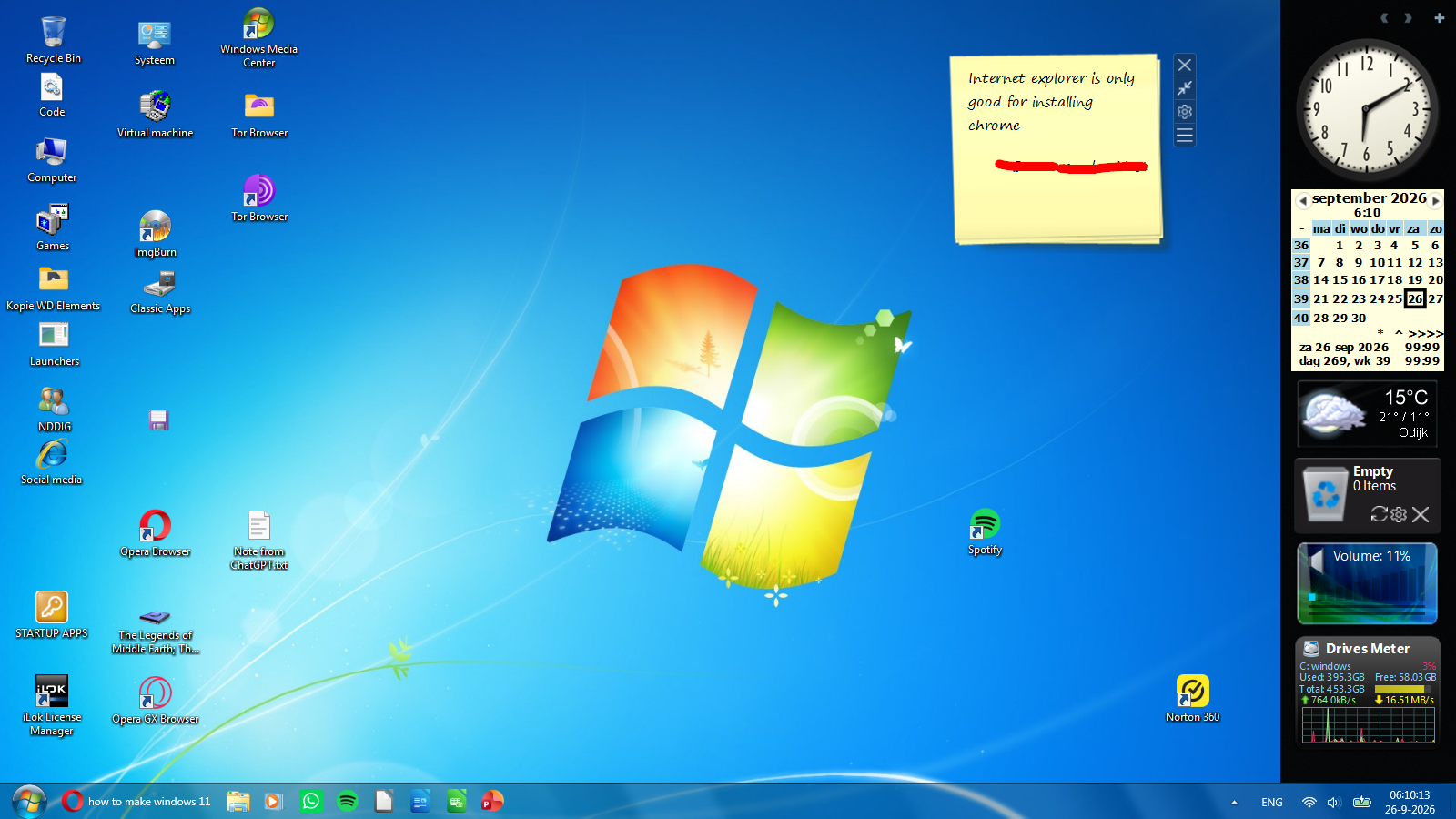Image resolution: width=1456 pixels, height=819 pixels.
Task: Refresh the recycle bin gadget
Action: click(x=1379, y=514)
